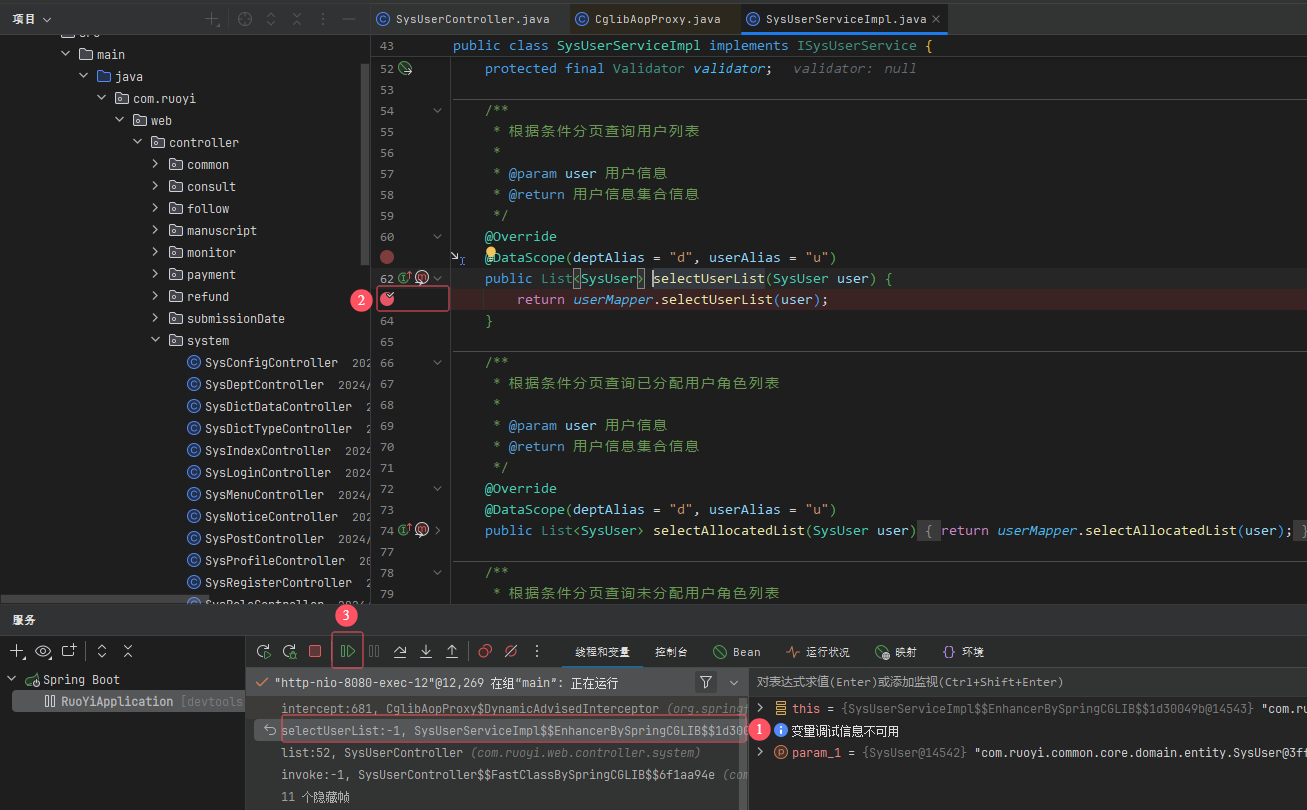The height and width of the screenshot is (810, 1307).
Task: Open the thread selector dropdown arrow
Action: 734,682
